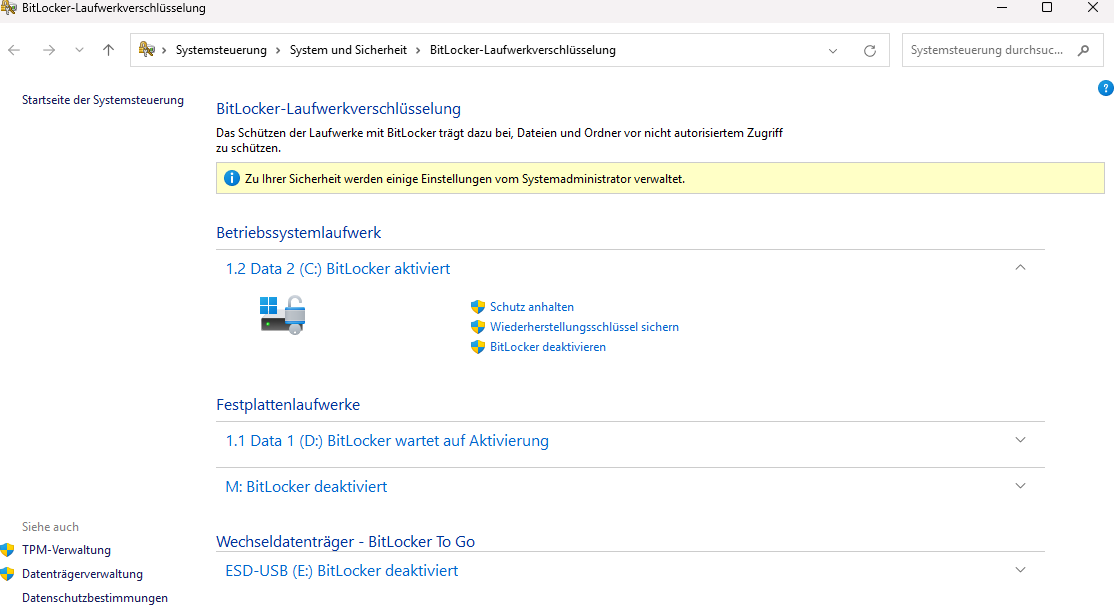Screen dimensions: 1114x611
Task: Go up one level with Up arrow
Action: click(x=108, y=50)
